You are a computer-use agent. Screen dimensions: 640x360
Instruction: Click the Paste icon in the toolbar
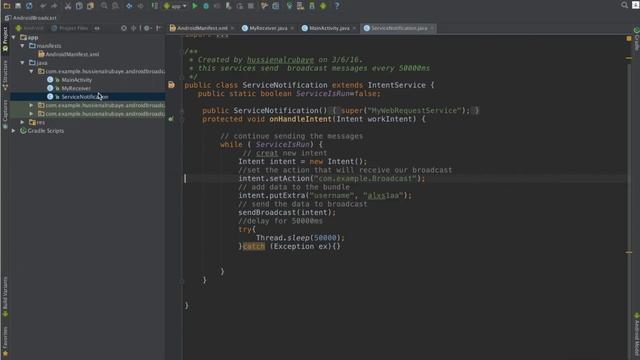point(90,6)
